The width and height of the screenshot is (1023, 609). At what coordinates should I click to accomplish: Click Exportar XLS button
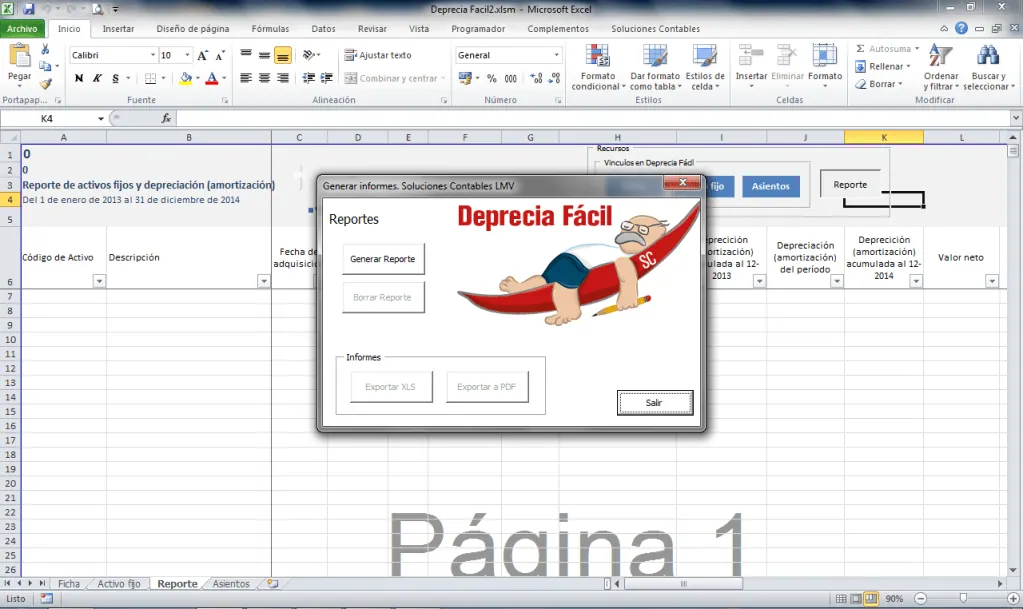click(x=391, y=387)
